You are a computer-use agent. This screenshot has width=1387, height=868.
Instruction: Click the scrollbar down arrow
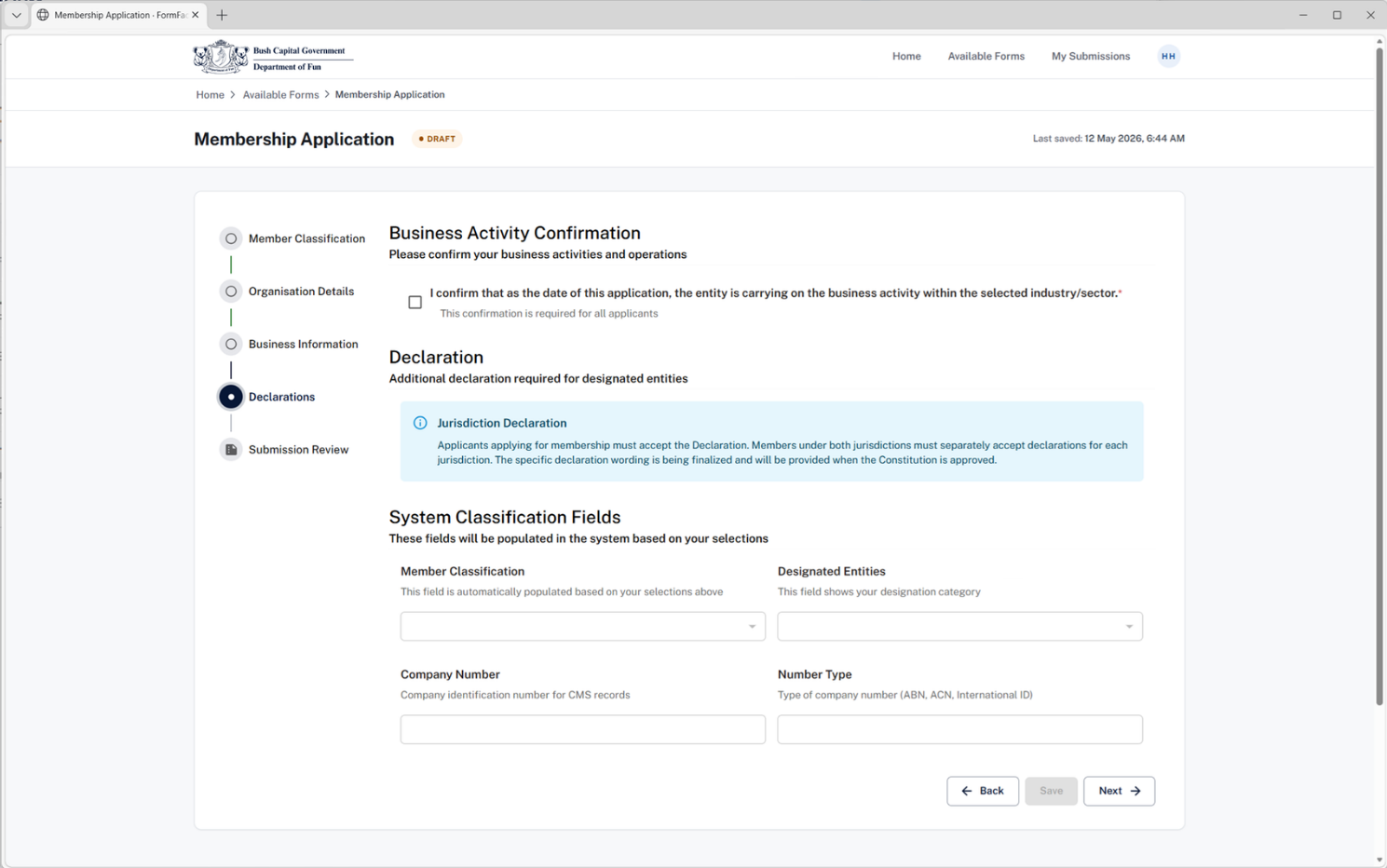click(x=1380, y=860)
